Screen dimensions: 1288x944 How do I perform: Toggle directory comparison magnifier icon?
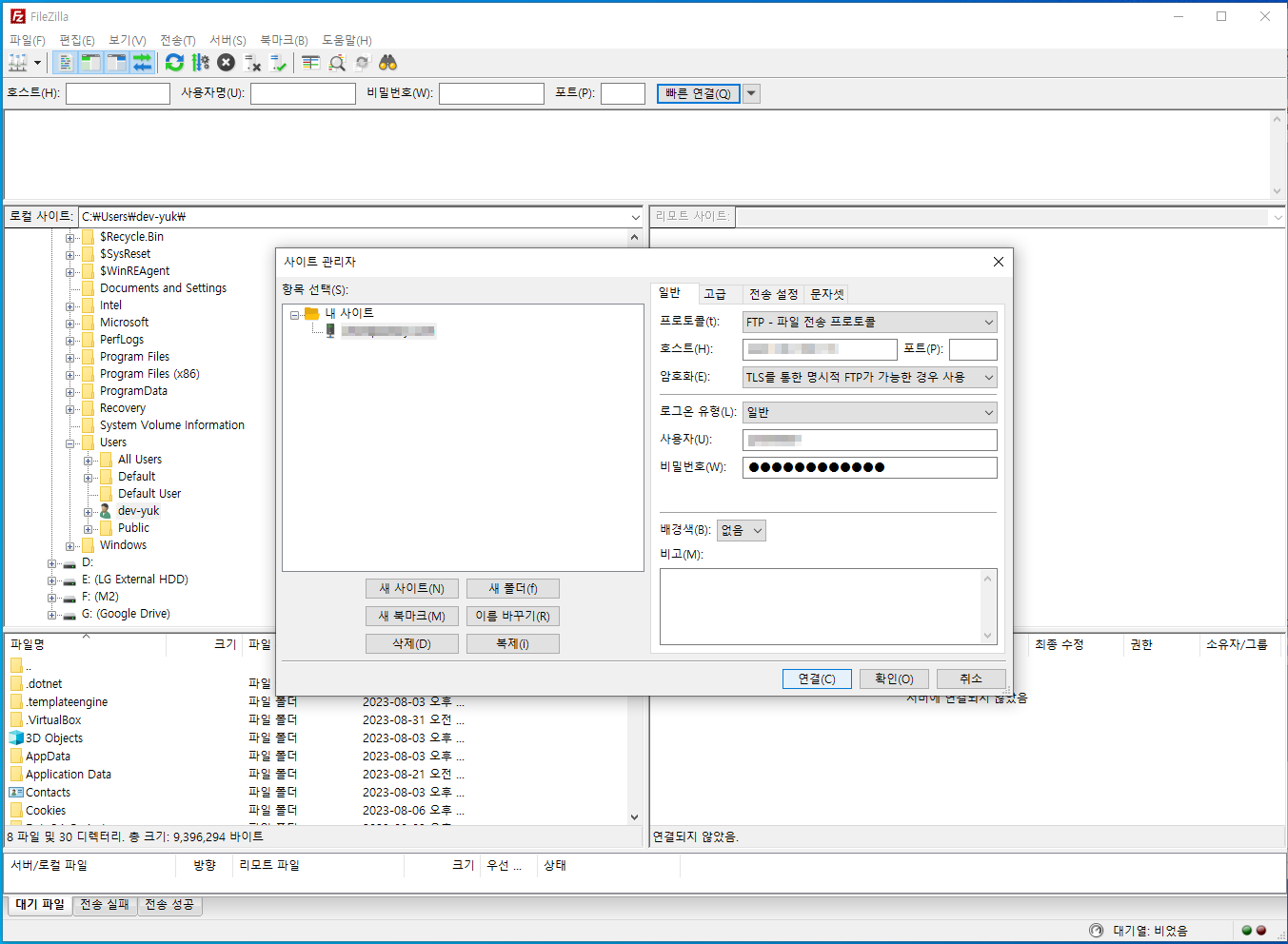pos(336,63)
